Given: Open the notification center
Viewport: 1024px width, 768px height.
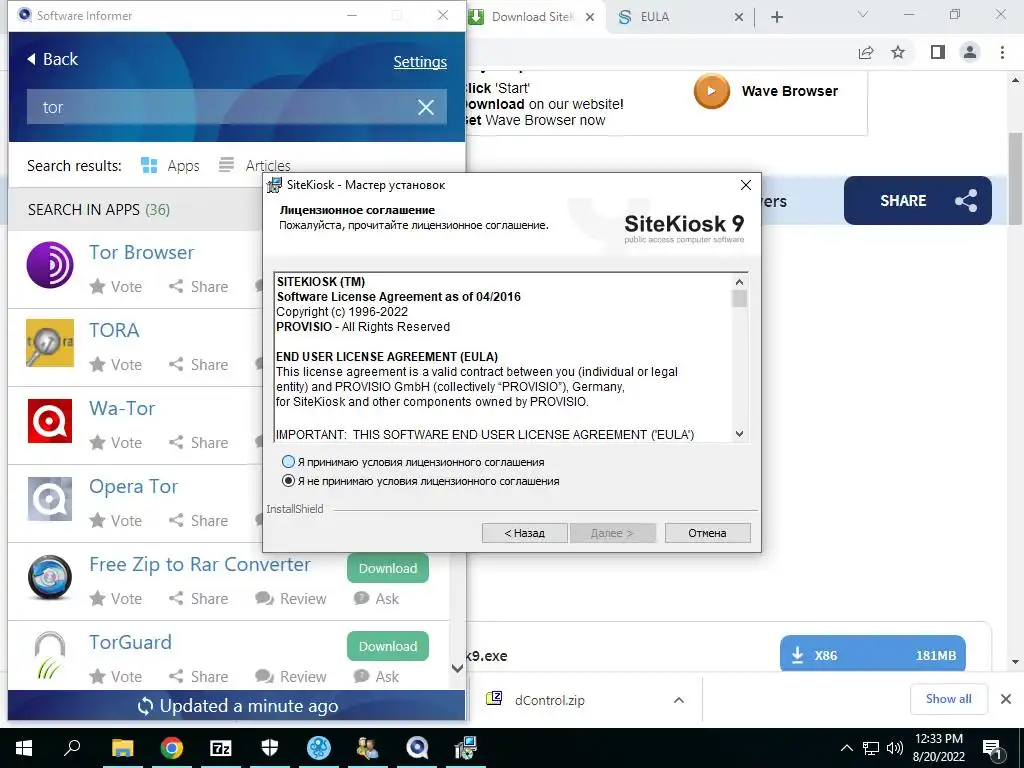Looking at the screenshot, I should tap(993, 748).
